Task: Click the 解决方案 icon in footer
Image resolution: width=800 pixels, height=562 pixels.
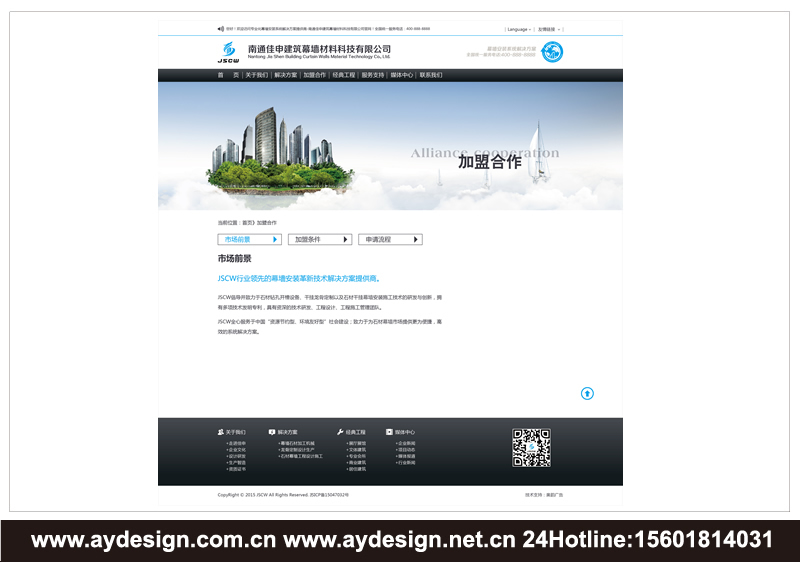Action: [272, 432]
